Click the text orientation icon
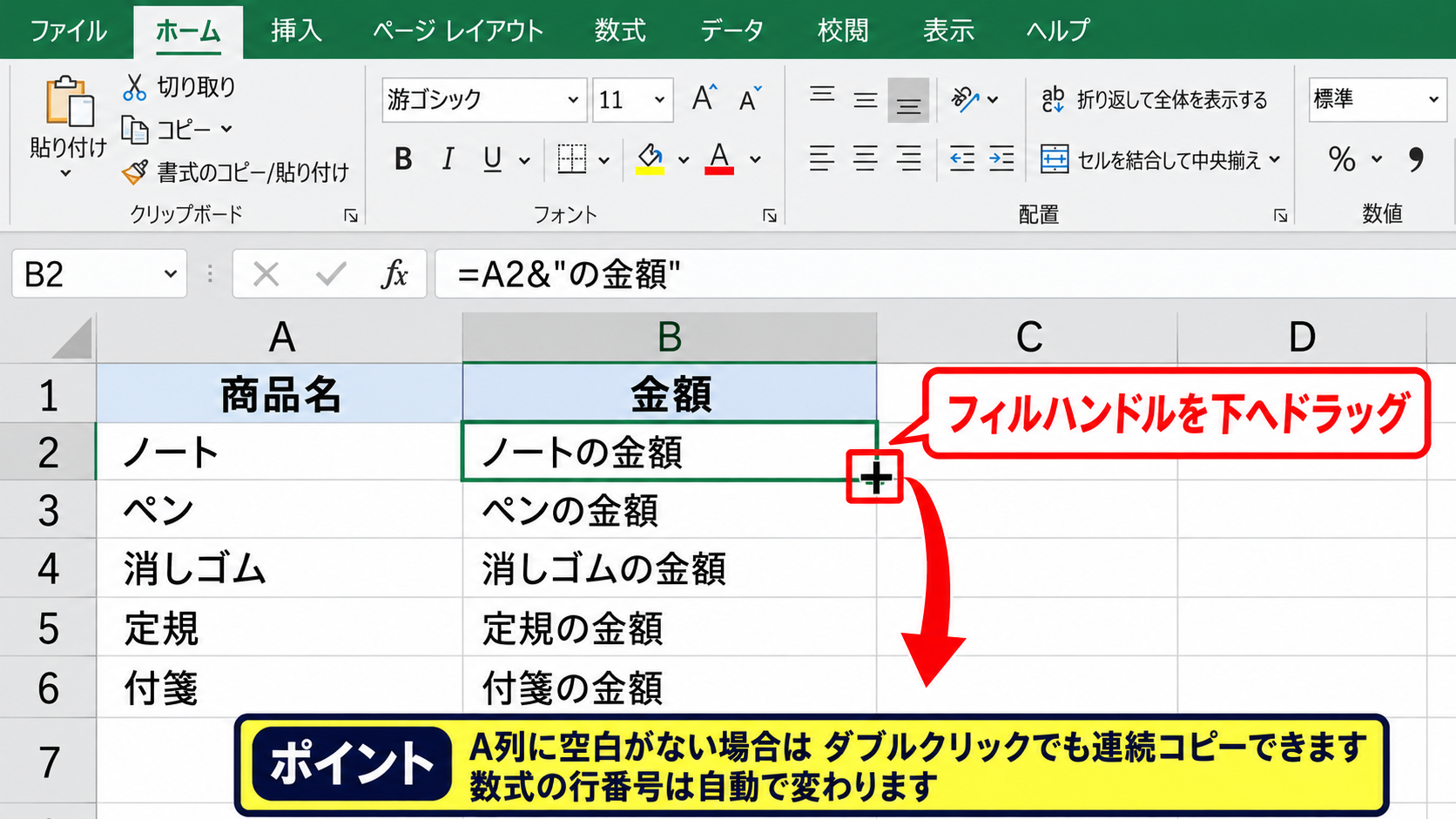Viewport: 1456px width, 819px height. tap(965, 99)
